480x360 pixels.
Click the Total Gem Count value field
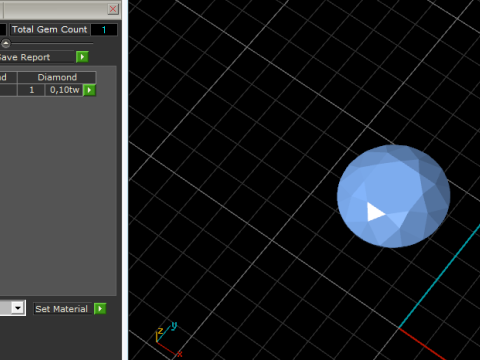pyautogui.click(x=104, y=30)
